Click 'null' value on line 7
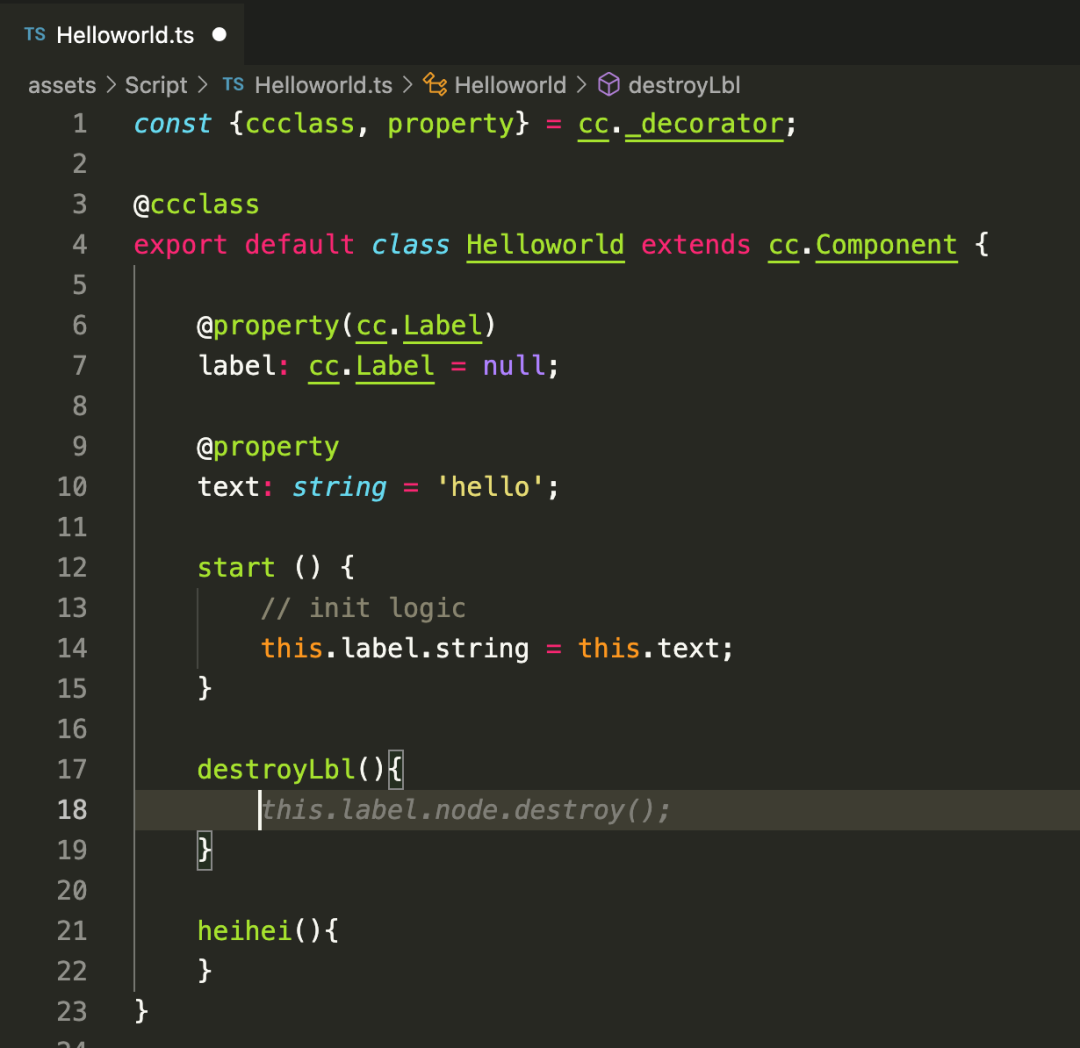This screenshot has height=1048, width=1080. (x=514, y=366)
